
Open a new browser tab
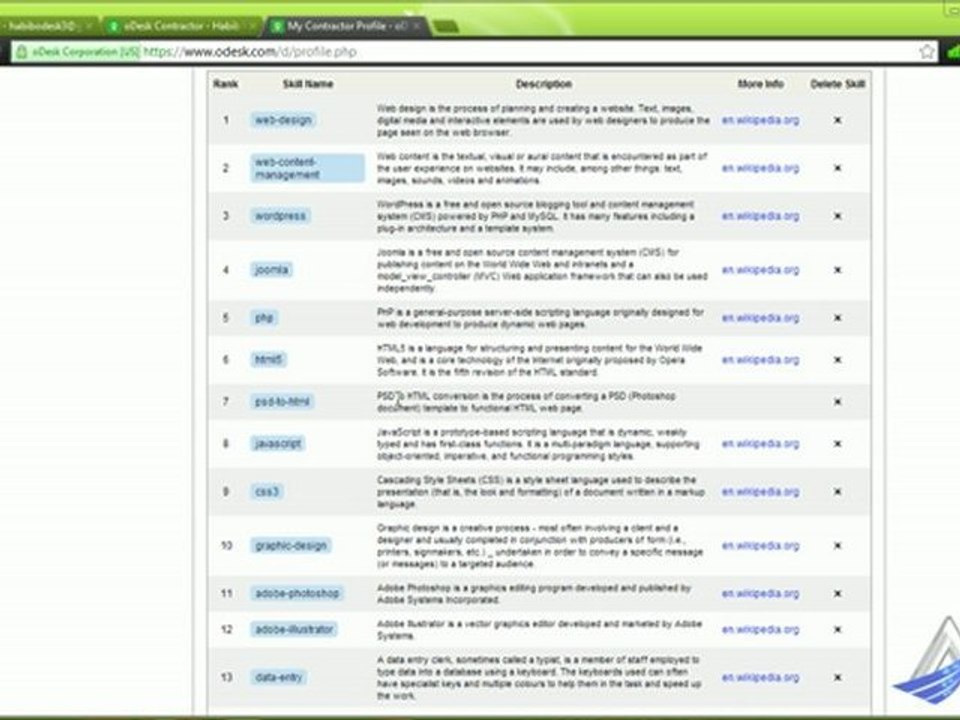pyautogui.click(x=445, y=26)
